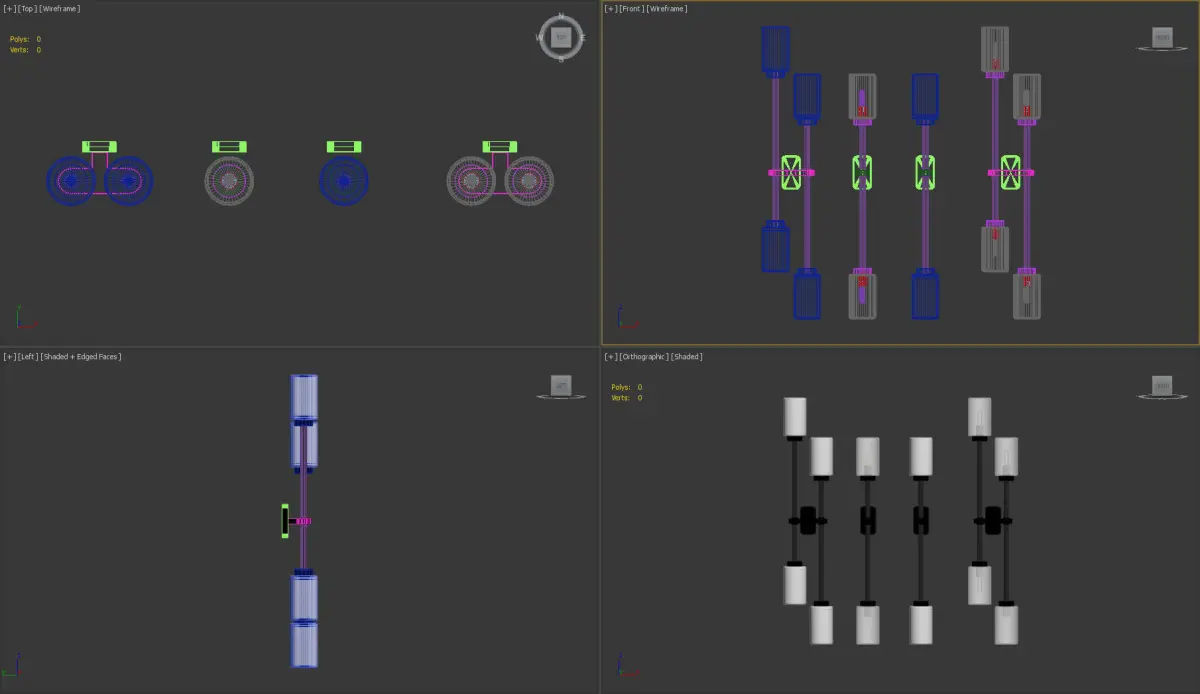Click the N compass letter on Top ViewCube
The image size is (1200, 694).
pos(561,16)
